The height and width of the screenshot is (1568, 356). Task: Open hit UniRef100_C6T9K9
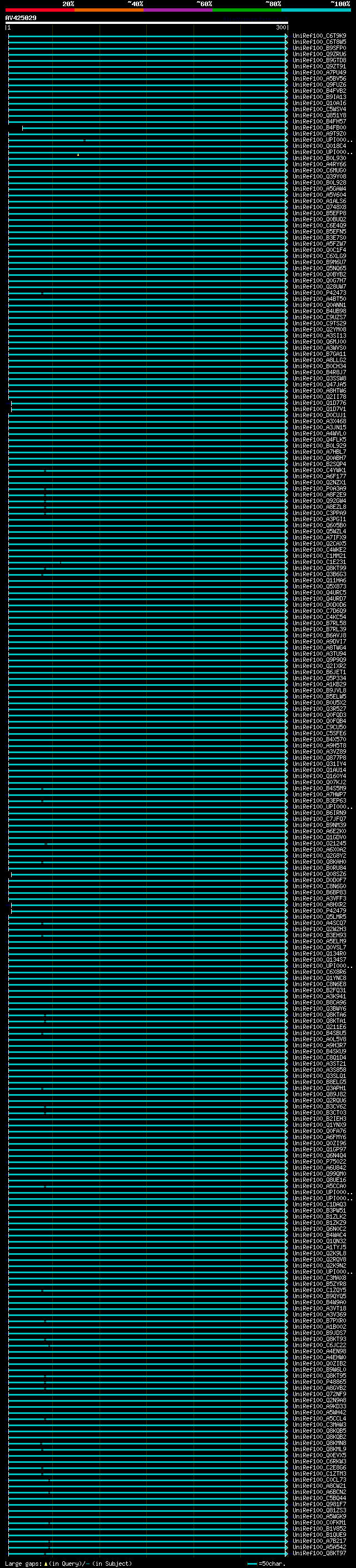pos(319,36)
